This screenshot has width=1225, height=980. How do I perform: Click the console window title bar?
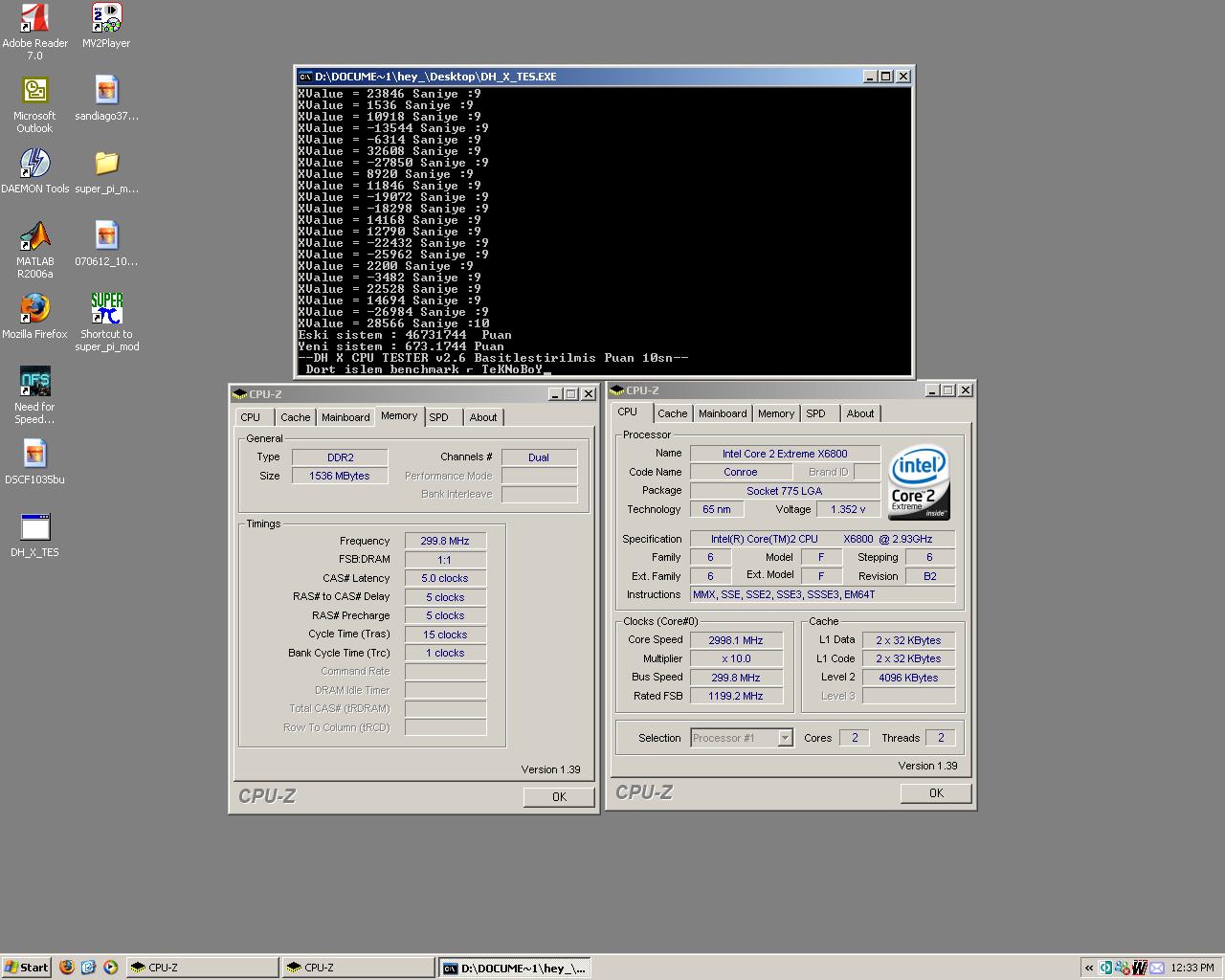point(604,77)
